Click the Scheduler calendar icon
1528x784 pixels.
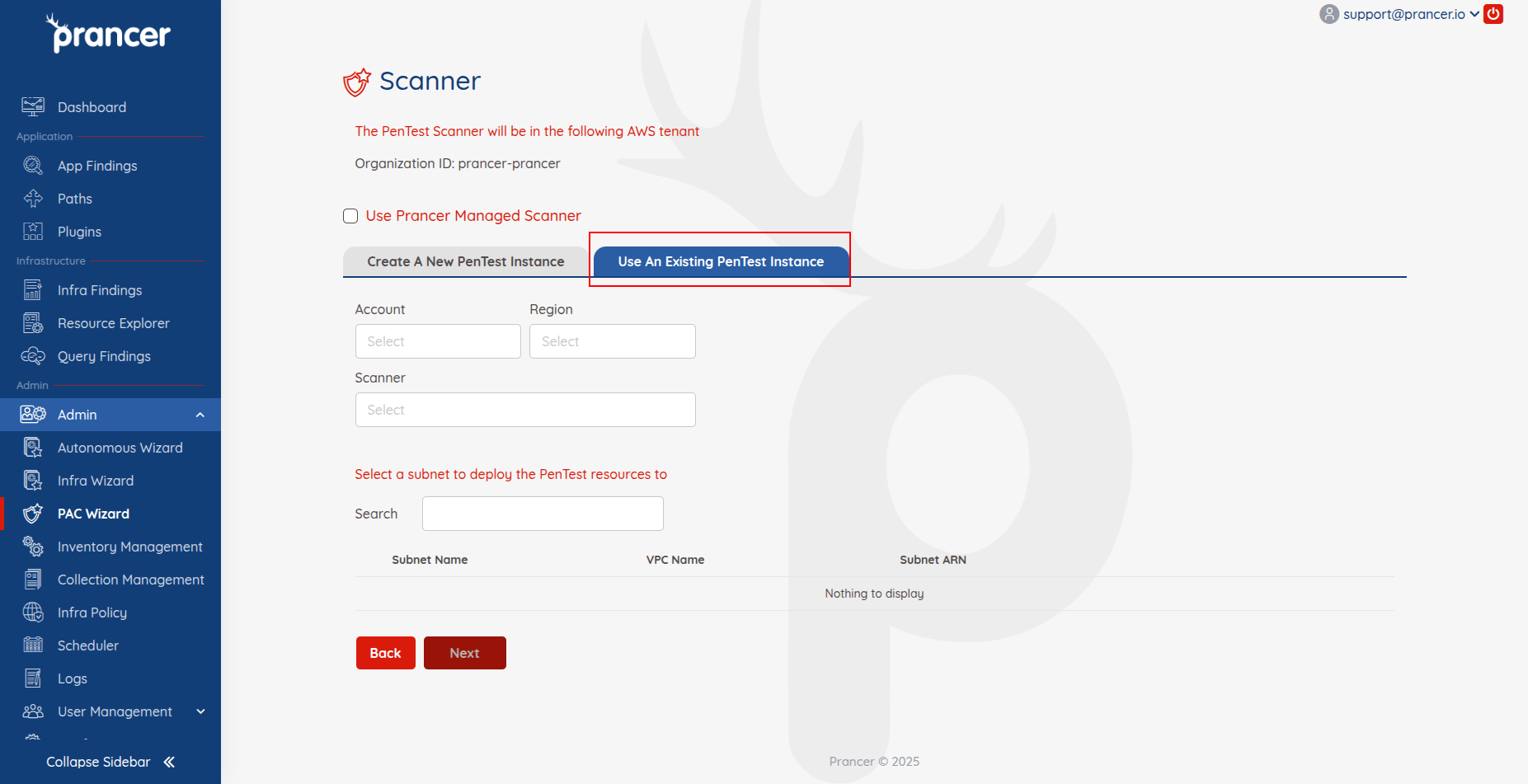33,646
